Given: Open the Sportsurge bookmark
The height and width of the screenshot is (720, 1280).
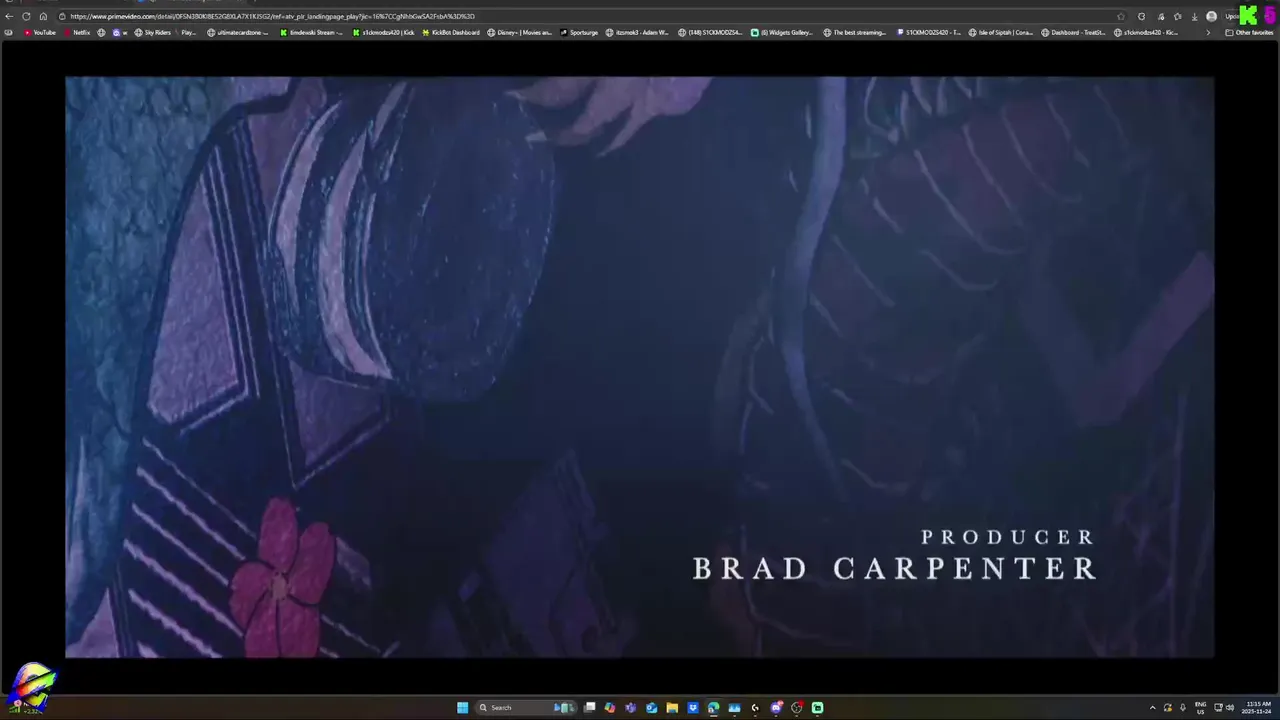Looking at the screenshot, I should 579,32.
